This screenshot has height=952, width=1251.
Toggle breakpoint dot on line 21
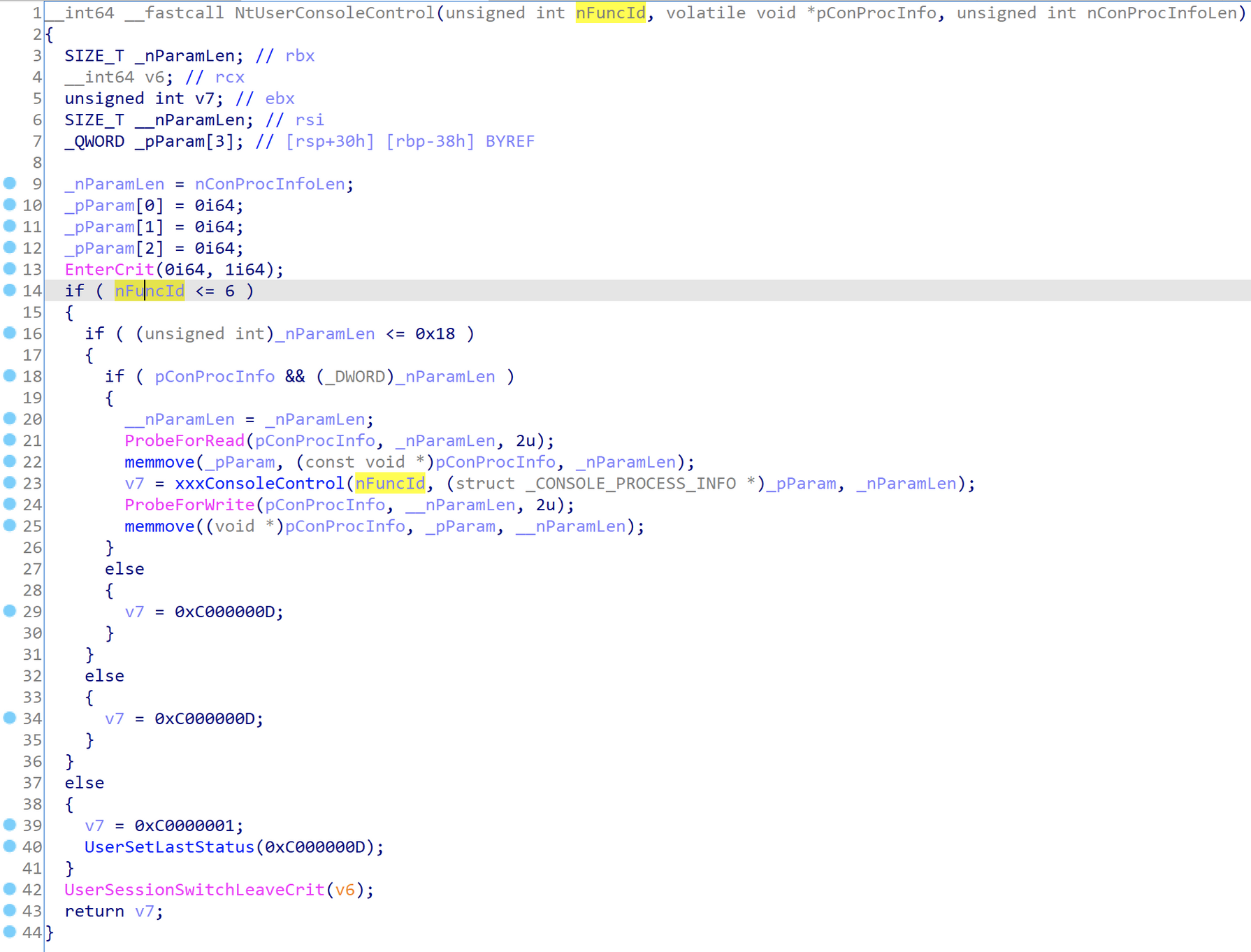10,440
